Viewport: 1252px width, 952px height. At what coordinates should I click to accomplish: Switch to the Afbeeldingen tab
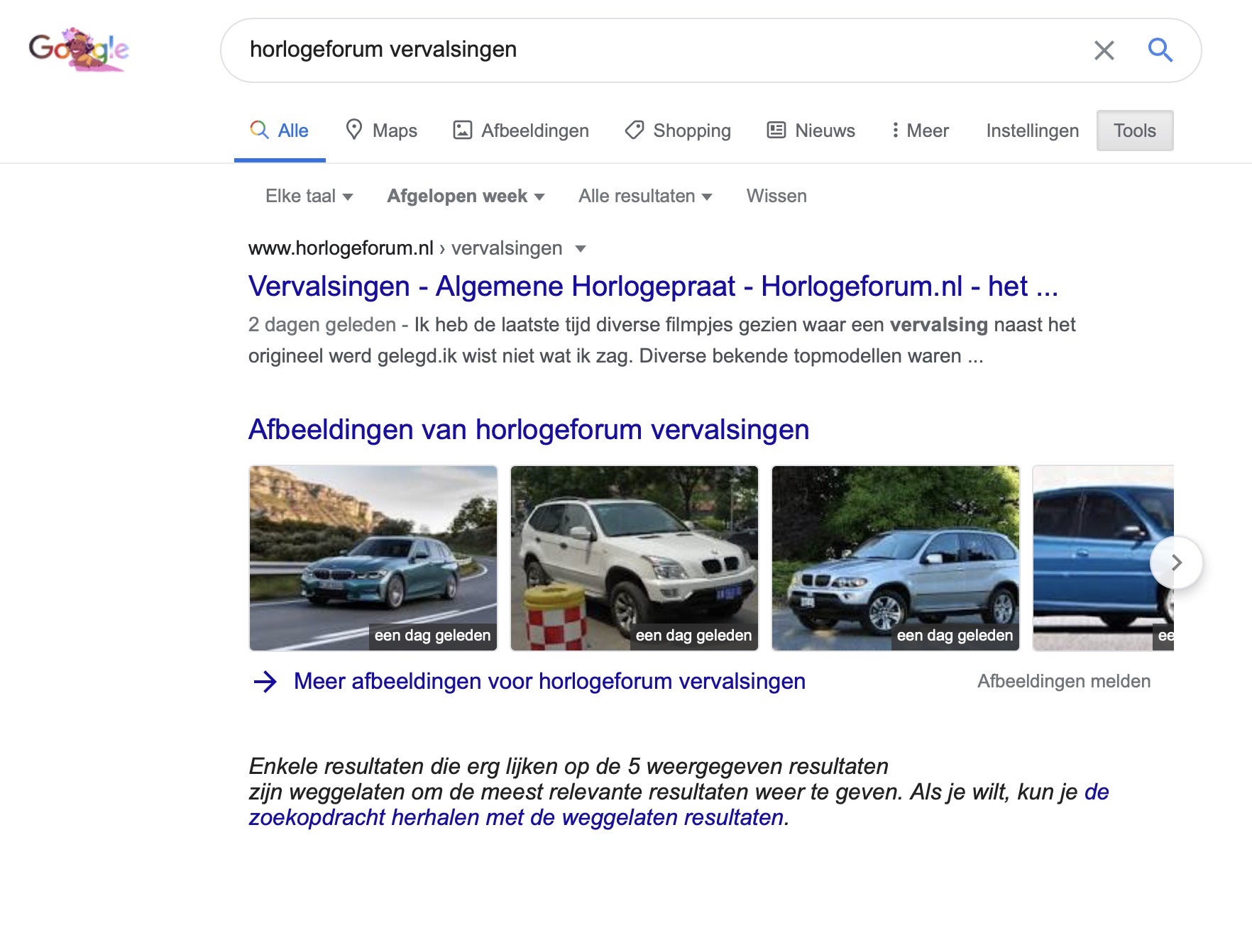(x=521, y=131)
